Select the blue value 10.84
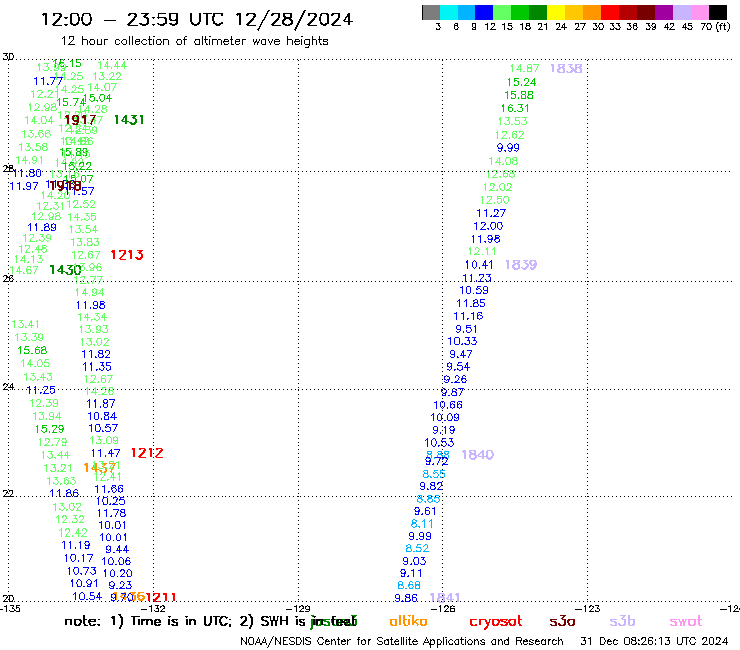This screenshot has width=740, height=650. [102, 416]
